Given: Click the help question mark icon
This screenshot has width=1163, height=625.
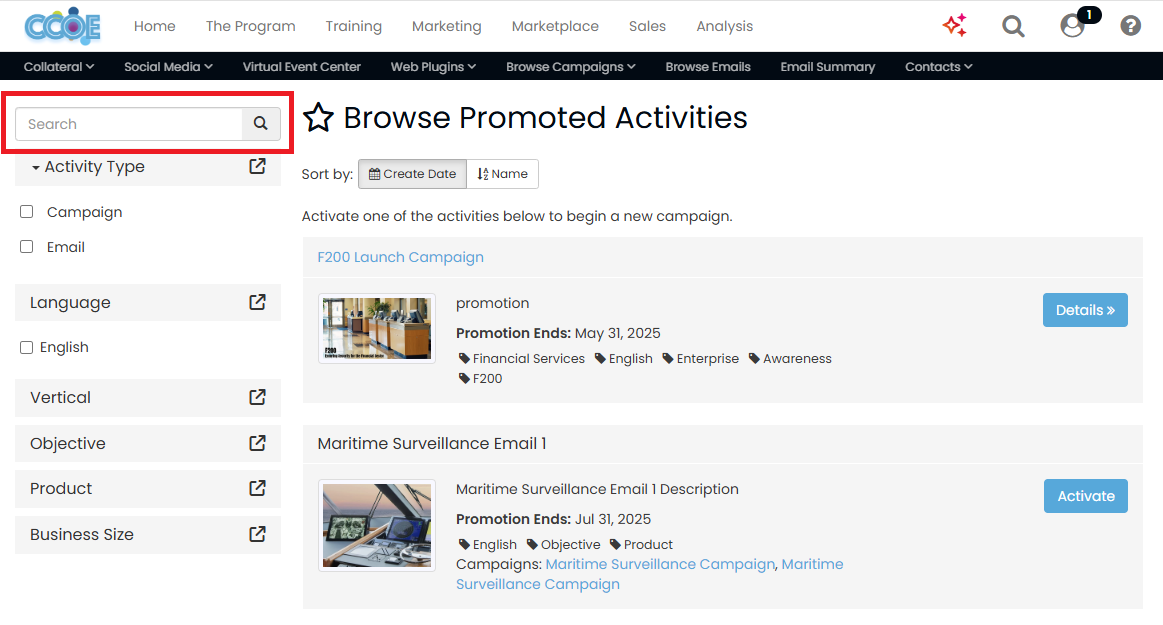Looking at the screenshot, I should 1130,25.
